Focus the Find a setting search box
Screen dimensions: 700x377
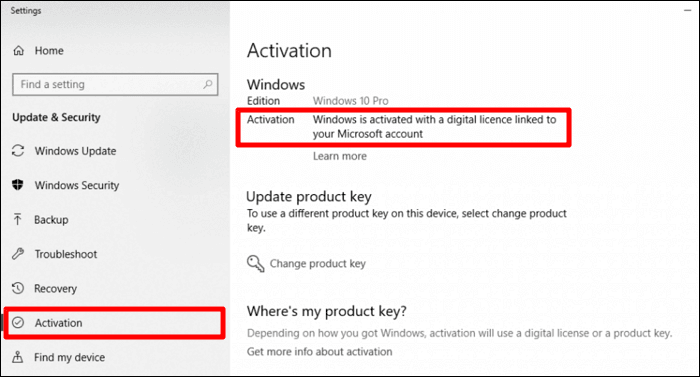[x=115, y=84]
